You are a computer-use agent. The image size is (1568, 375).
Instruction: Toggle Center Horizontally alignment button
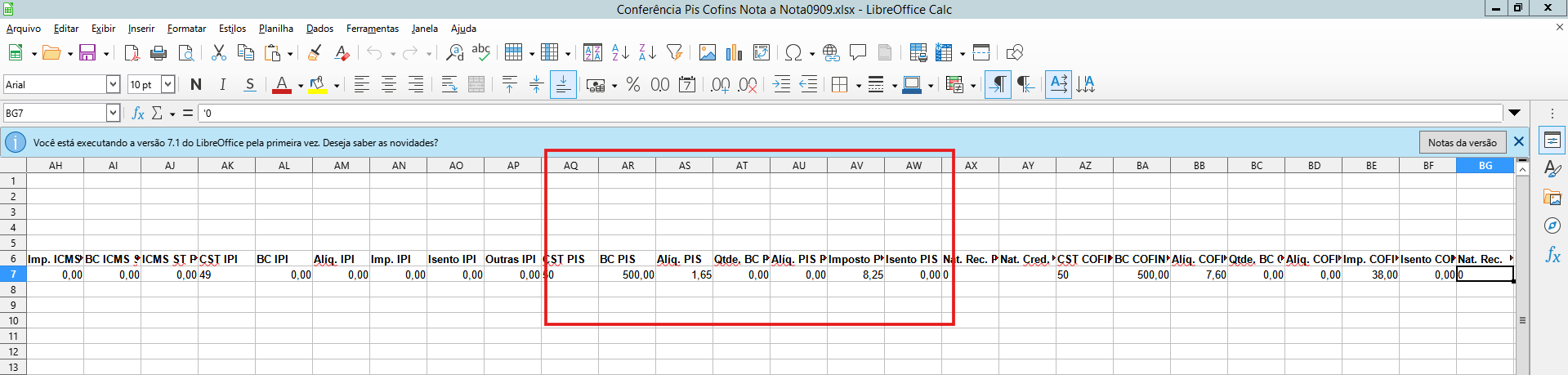point(389,84)
